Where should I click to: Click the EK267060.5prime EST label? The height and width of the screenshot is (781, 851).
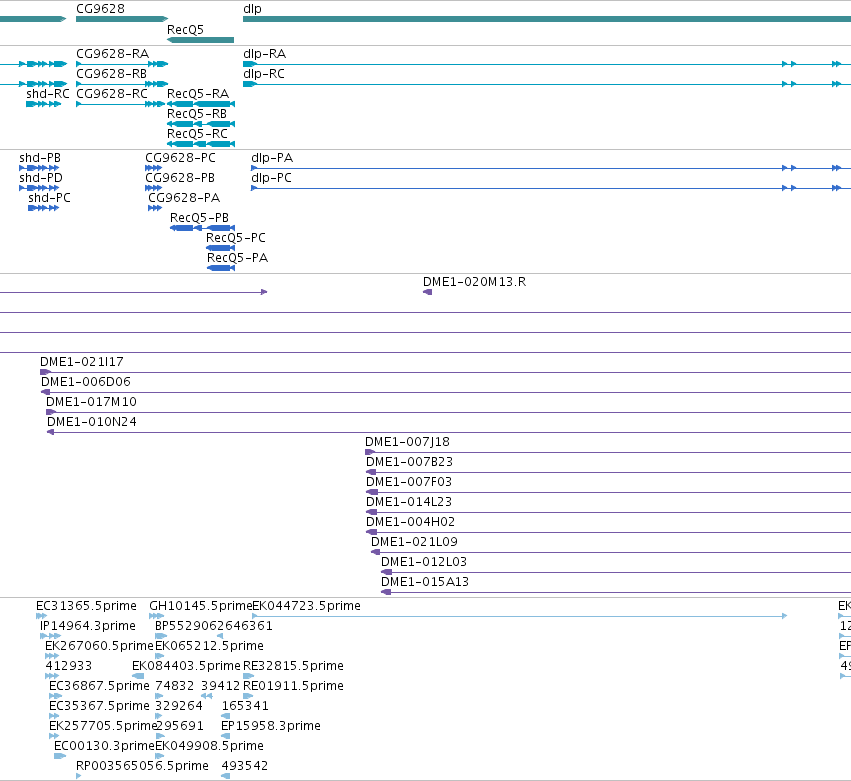coord(99,646)
